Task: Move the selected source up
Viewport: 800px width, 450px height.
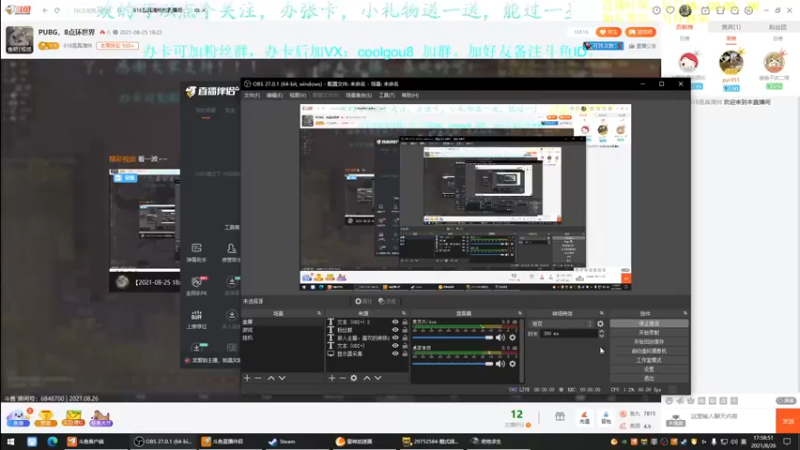Action: click(367, 378)
